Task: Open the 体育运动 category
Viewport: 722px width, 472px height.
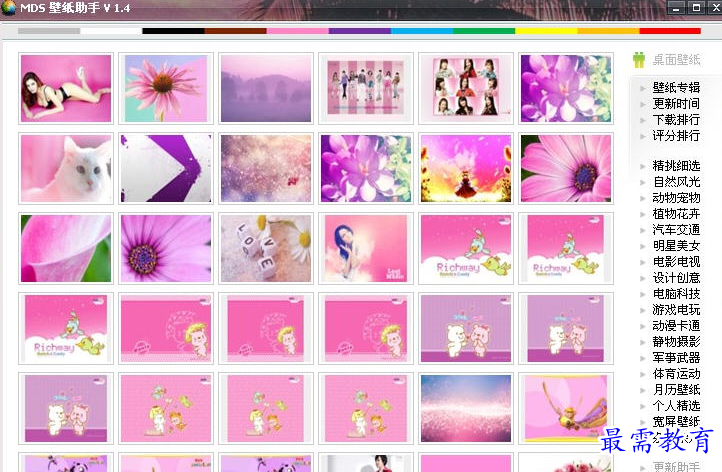Action: click(676, 374)
